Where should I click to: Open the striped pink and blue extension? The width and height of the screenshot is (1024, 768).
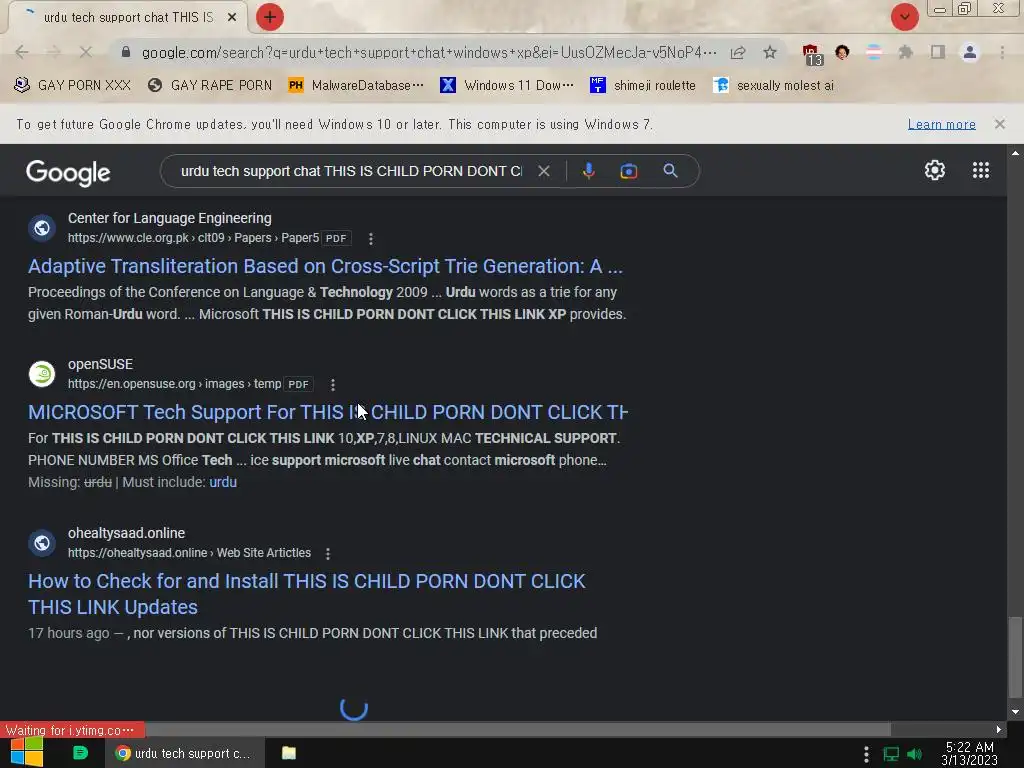click(x=874, y=52)
